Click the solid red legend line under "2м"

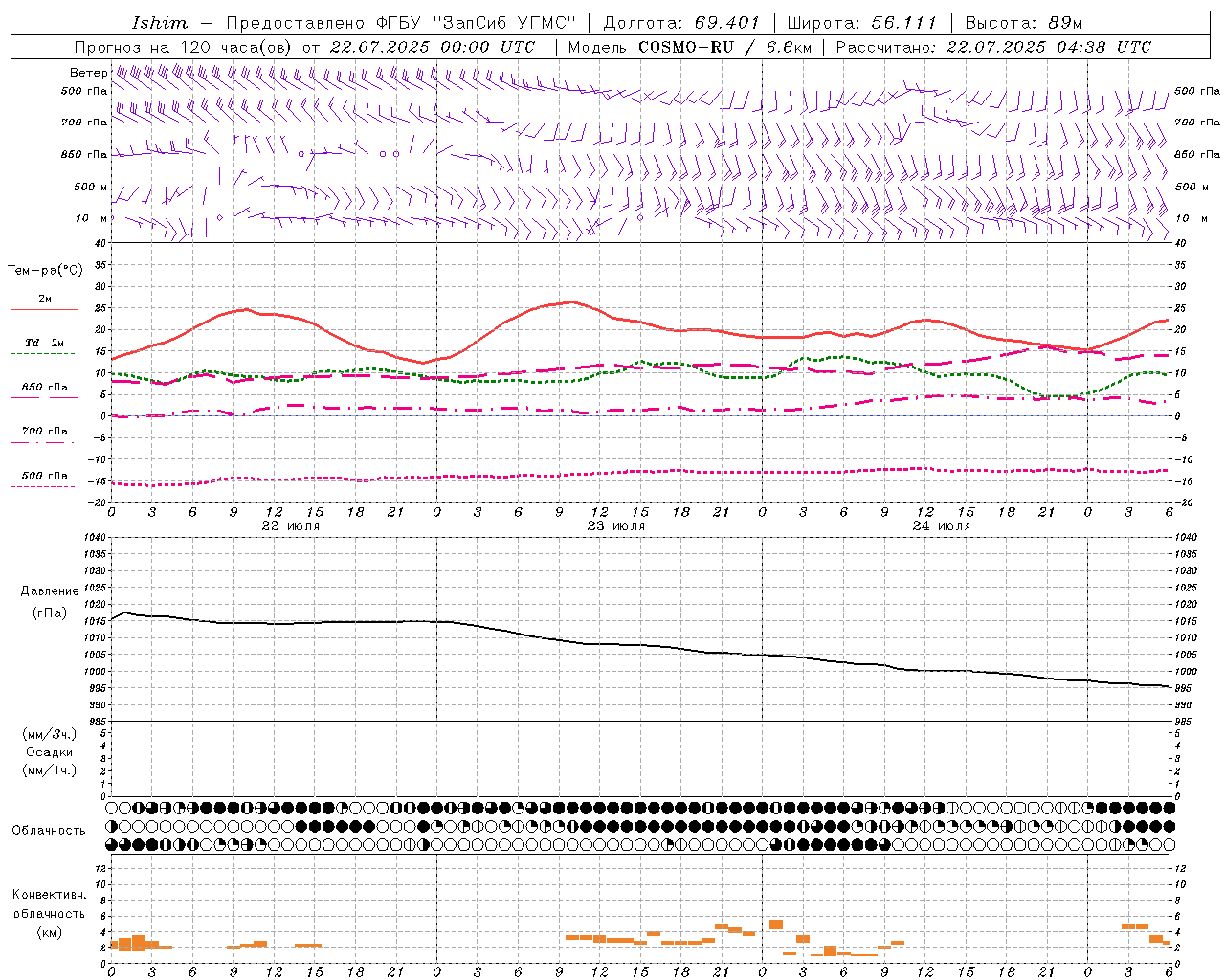point(44,310)
